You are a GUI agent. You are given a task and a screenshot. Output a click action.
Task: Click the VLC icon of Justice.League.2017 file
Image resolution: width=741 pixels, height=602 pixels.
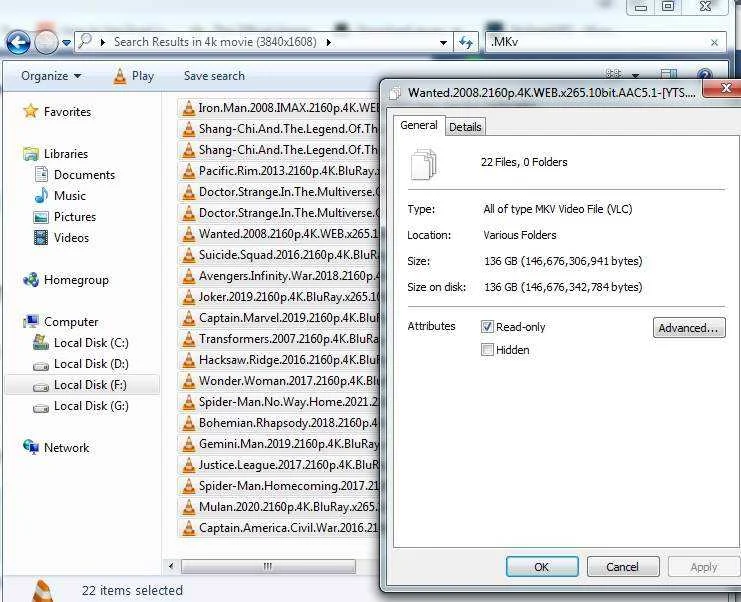pyautogui.click(x=189, y=465)
